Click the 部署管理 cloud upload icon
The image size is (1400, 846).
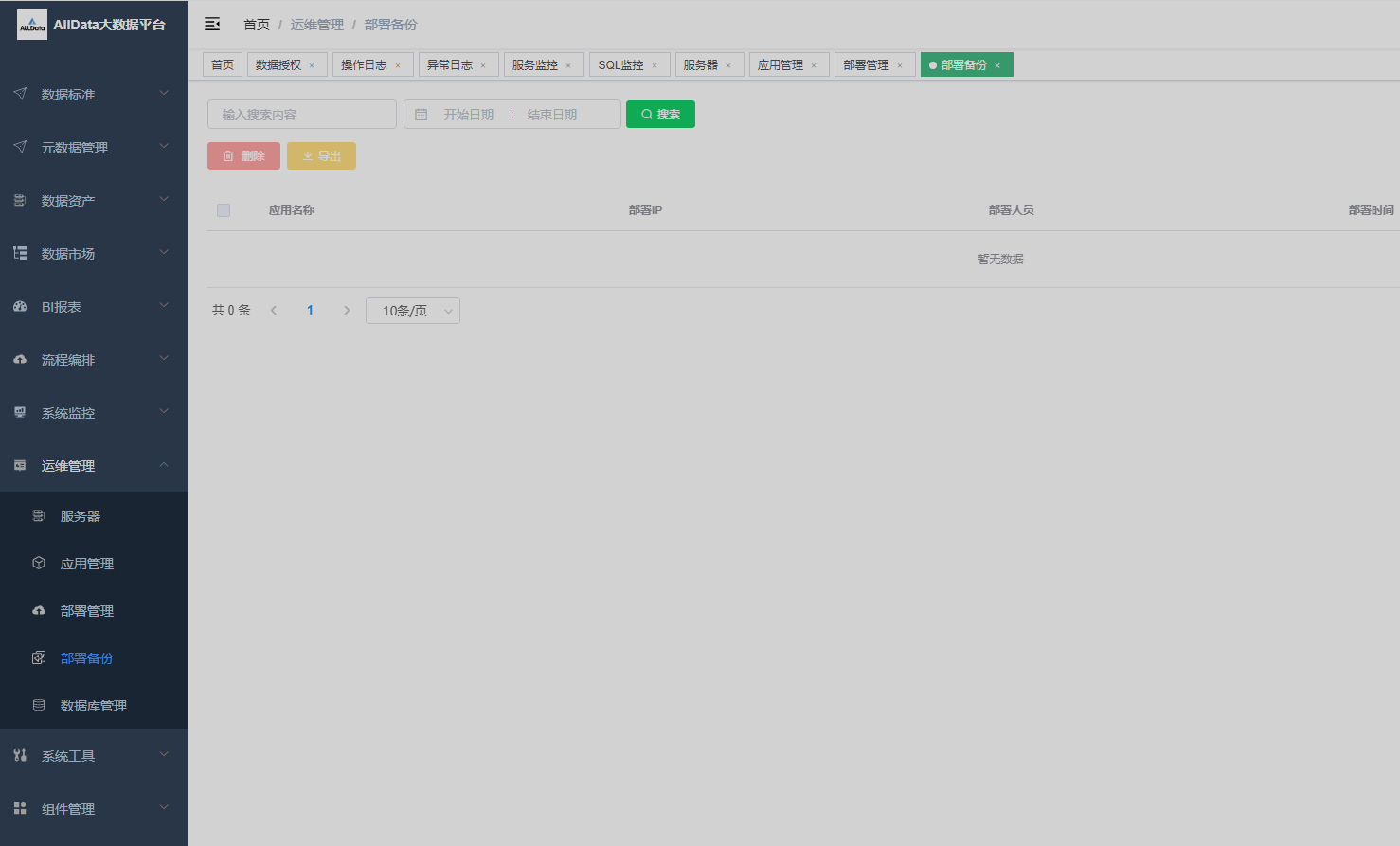pos(39,611)
